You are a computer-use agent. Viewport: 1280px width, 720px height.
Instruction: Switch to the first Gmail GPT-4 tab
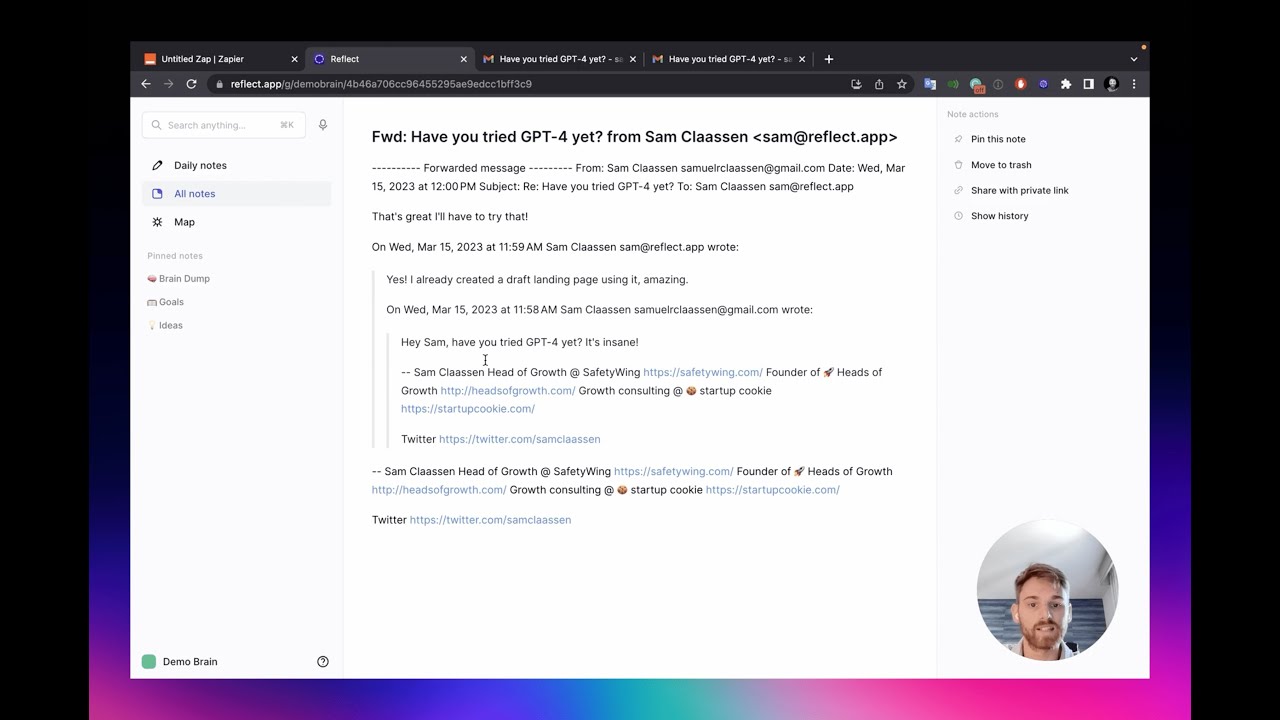[x=560, y=59]
